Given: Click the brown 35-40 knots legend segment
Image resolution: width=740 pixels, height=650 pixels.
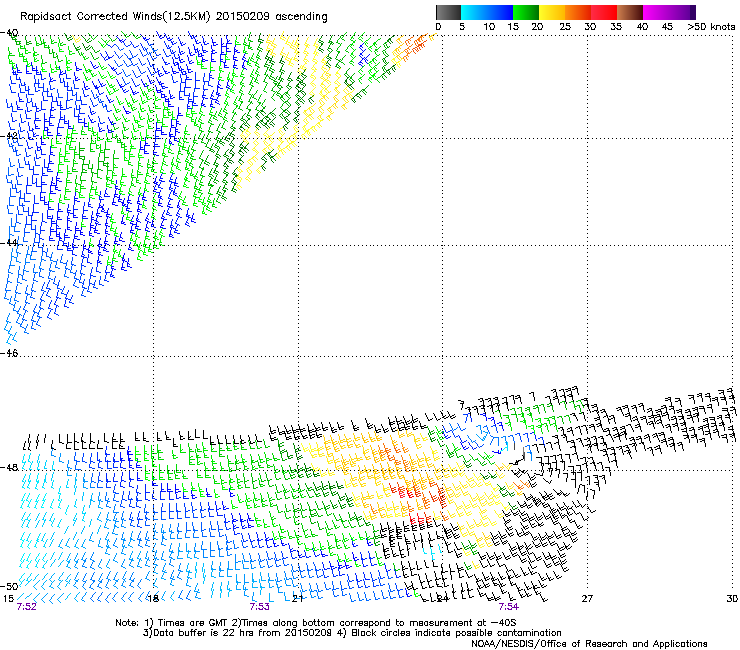Looking at the screenshot, I should [630, 12].
